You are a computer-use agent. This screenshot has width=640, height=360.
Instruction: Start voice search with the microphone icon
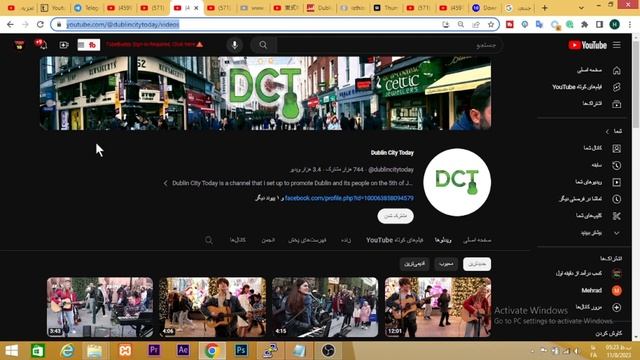tap(235, 45)
